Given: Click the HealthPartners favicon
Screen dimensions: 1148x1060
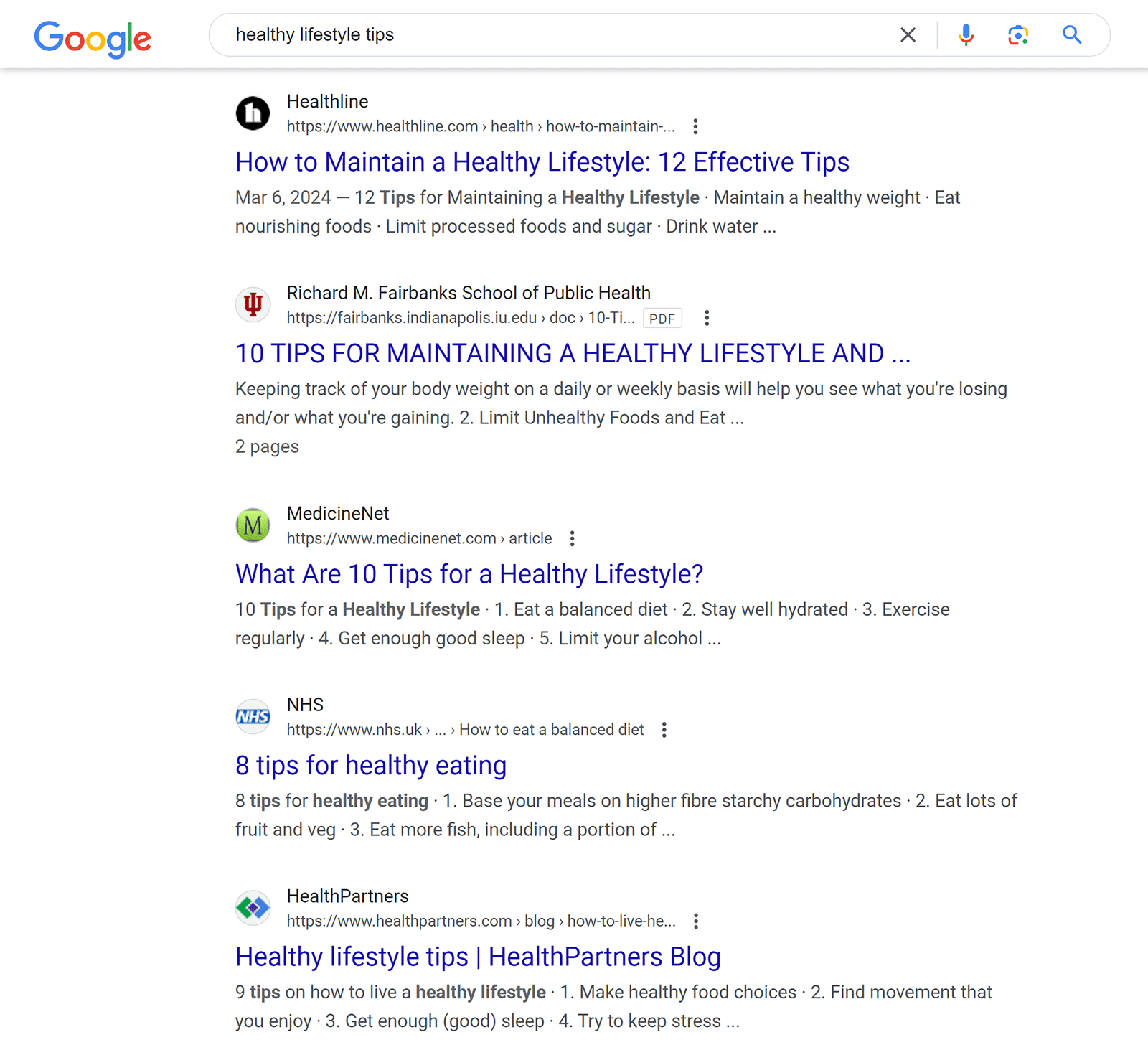Looking at the screenshot, I should 253,907.
